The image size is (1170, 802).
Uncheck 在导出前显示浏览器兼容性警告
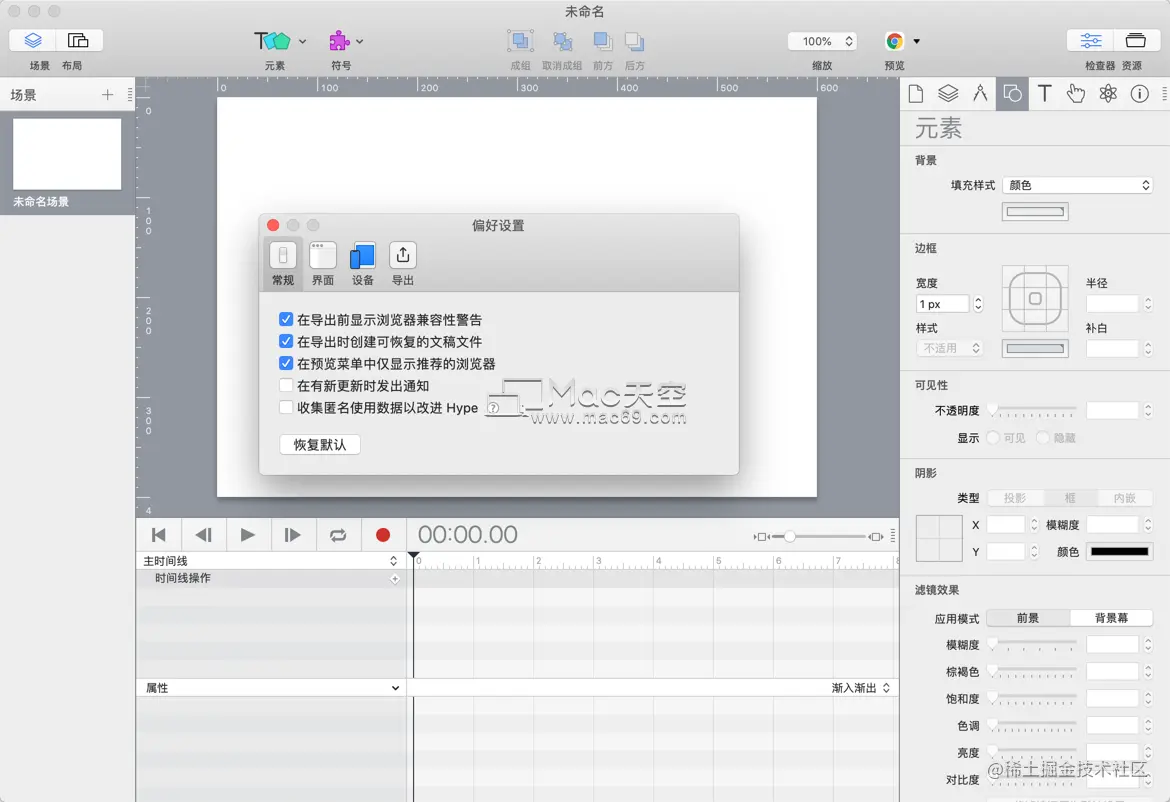click(286, 319)
